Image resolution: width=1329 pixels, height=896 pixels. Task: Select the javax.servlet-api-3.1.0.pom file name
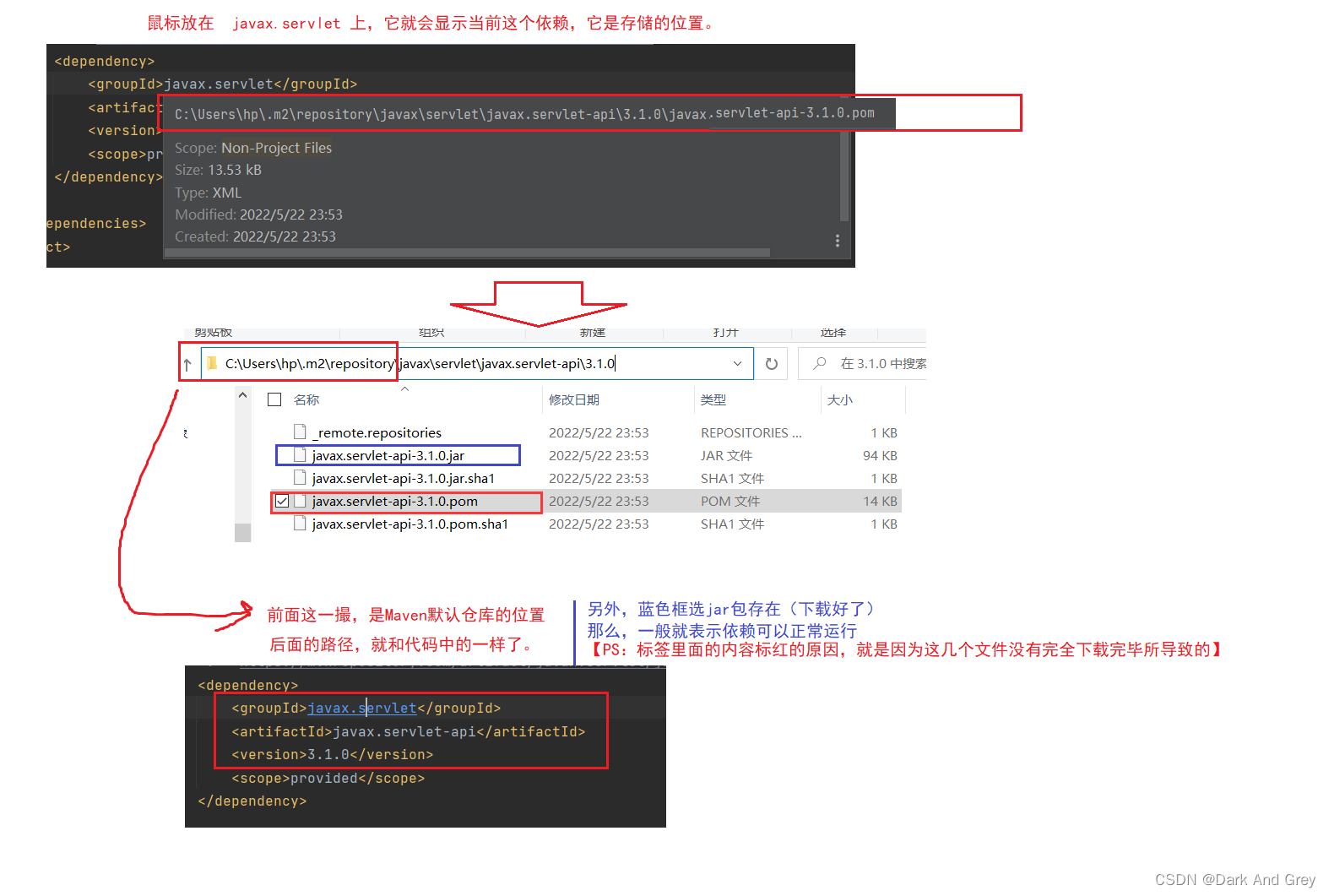394,501
